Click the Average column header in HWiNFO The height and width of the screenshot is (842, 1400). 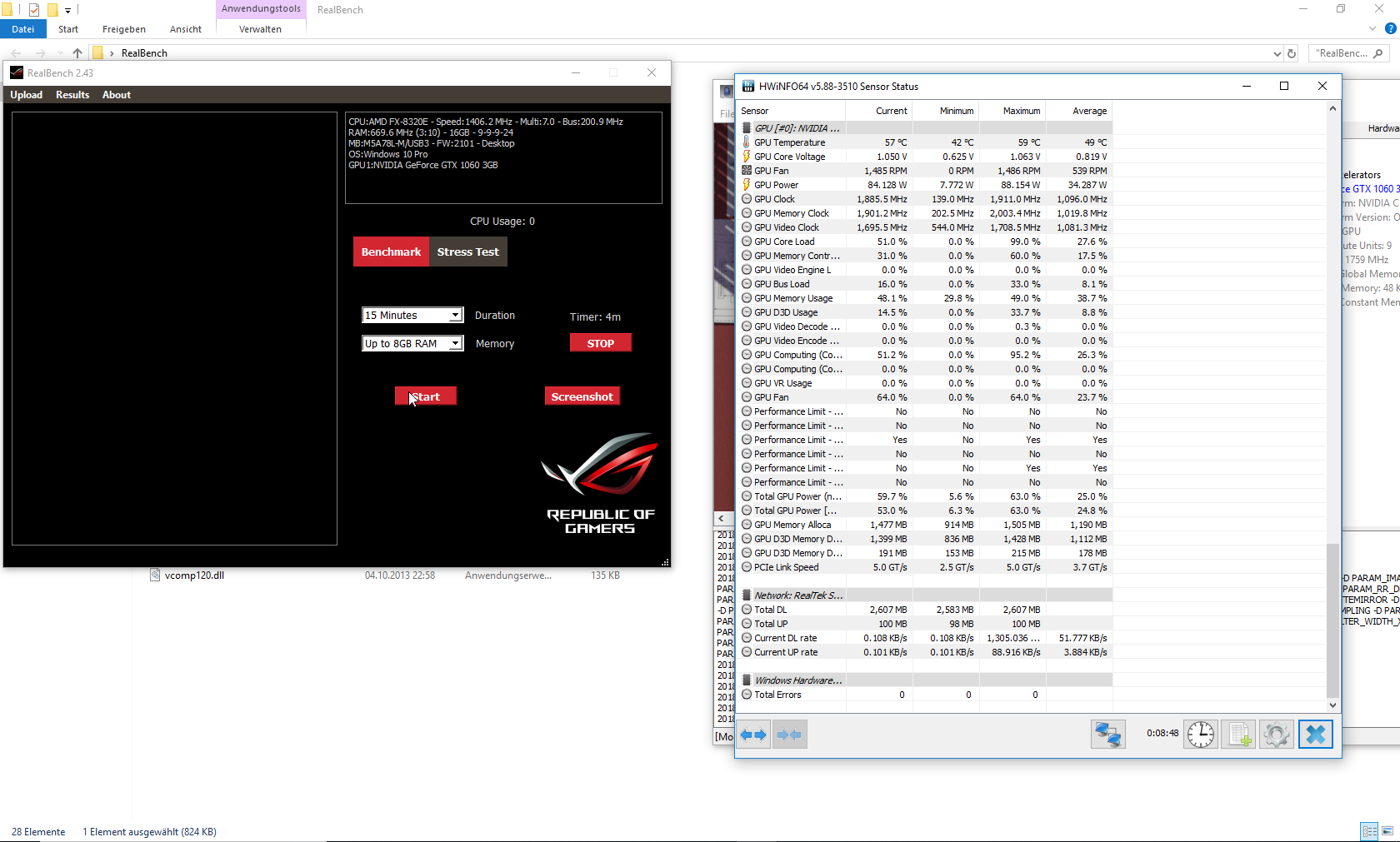click(1079, 111)
